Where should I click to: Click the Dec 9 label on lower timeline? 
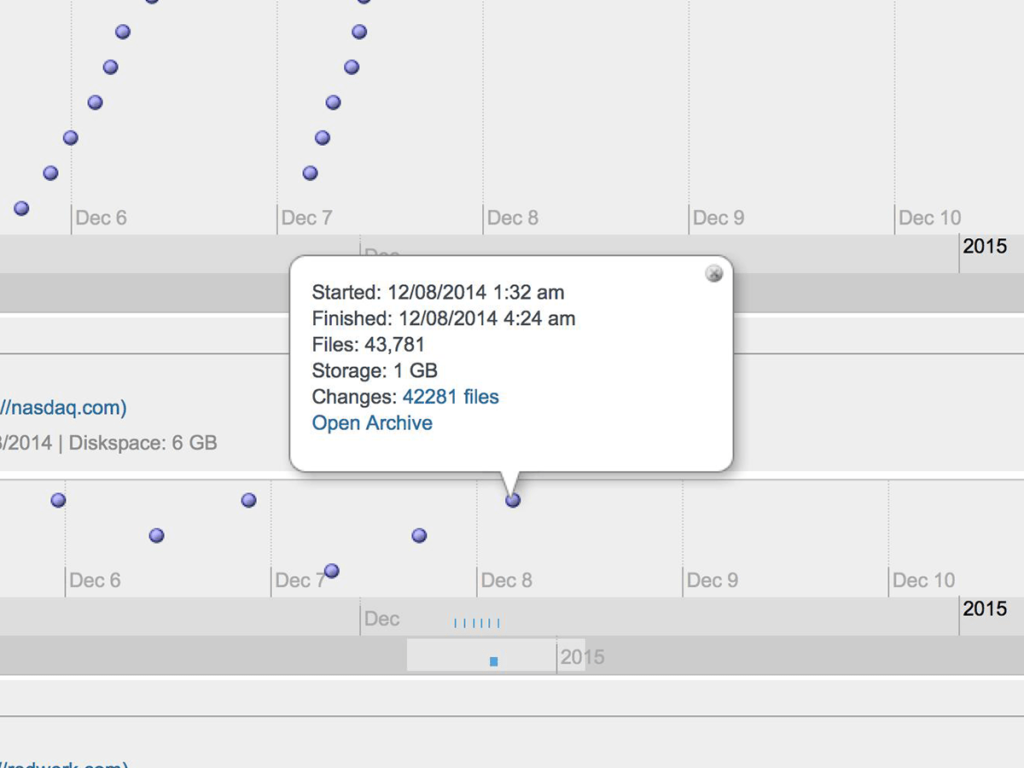click(x=712, y=580)
